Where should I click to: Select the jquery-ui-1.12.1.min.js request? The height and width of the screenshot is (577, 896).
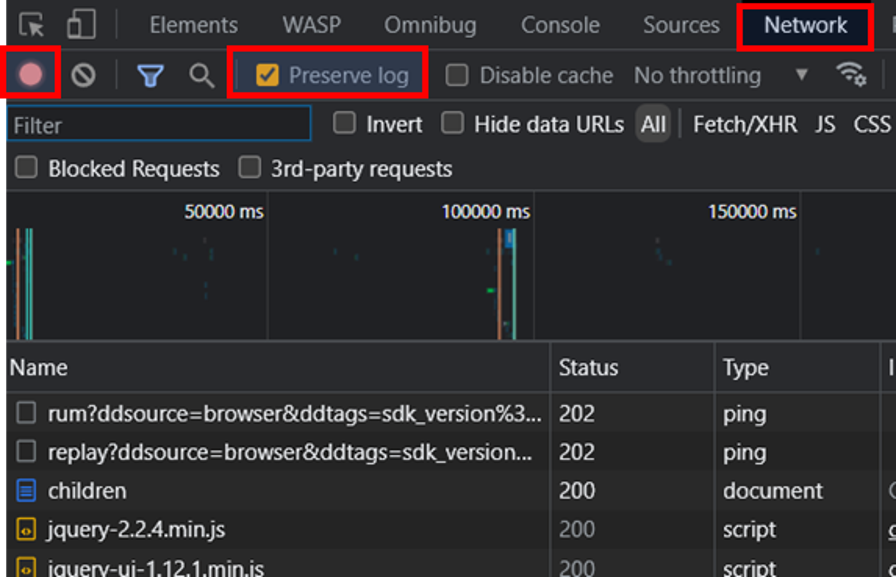pyautogui.click(x=155, y=568)
